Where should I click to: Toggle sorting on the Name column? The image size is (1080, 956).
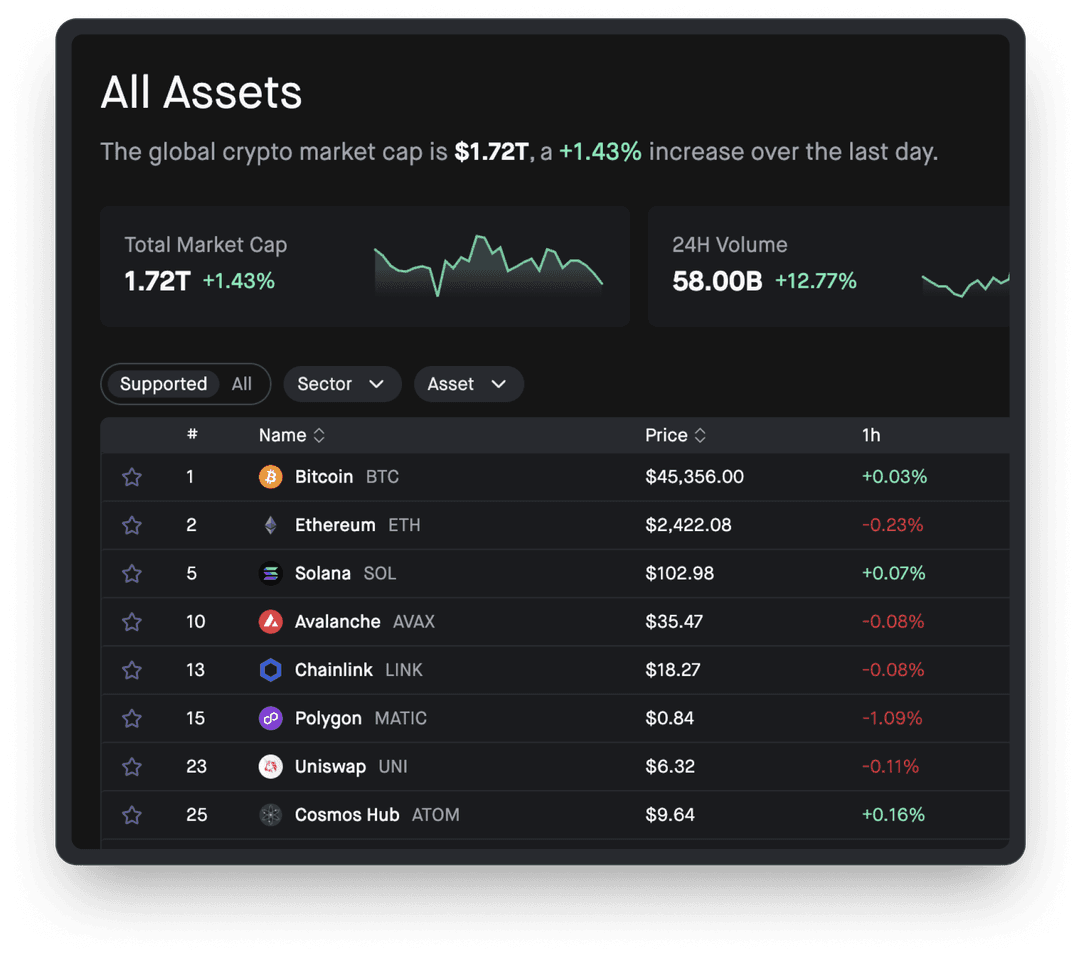coord(291,435)
